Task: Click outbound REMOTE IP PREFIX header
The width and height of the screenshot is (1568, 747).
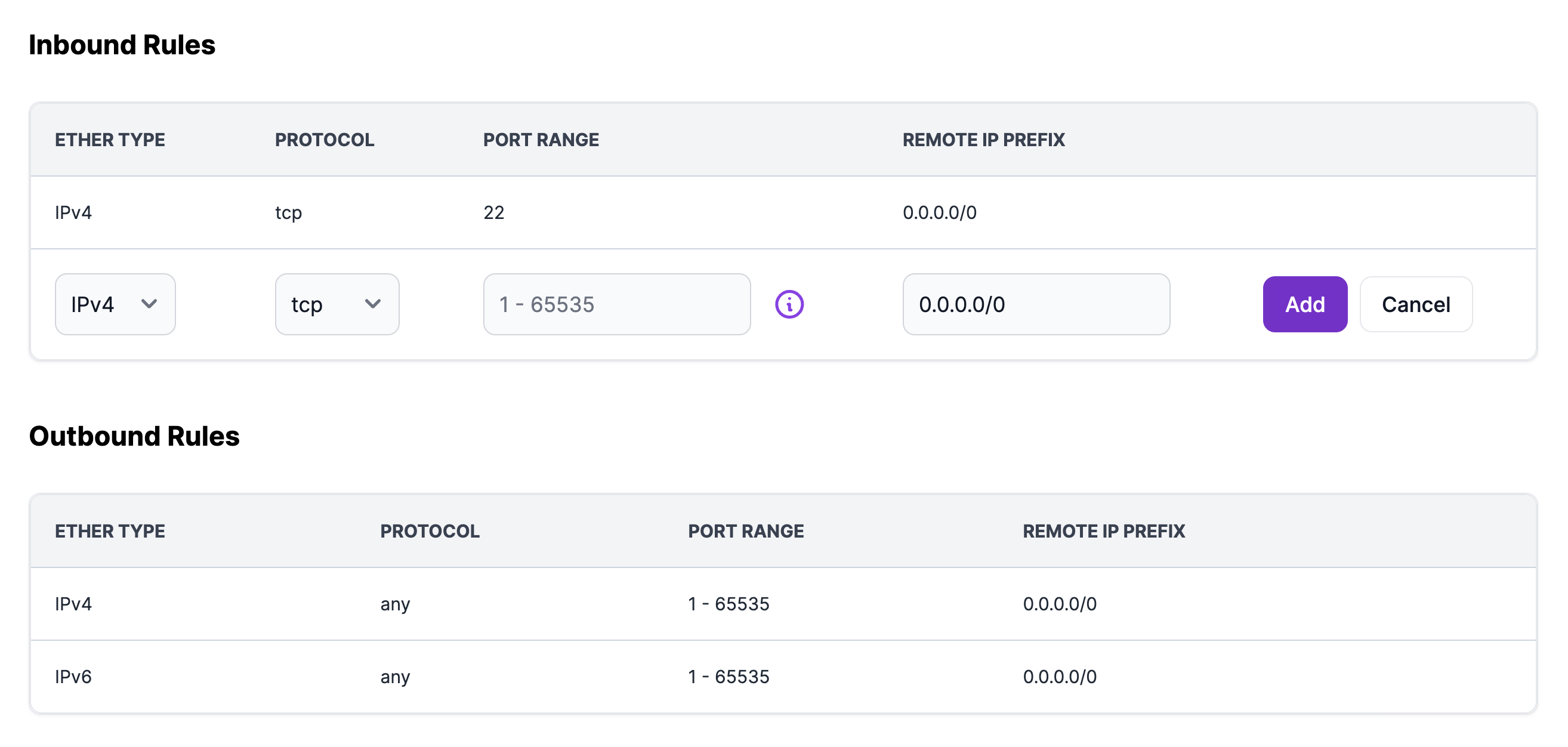Action: tap(1104, 531)
